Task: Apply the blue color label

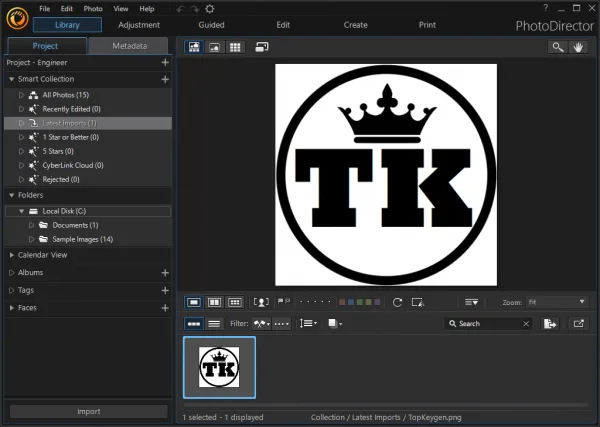Action: (x=351, y=302)
